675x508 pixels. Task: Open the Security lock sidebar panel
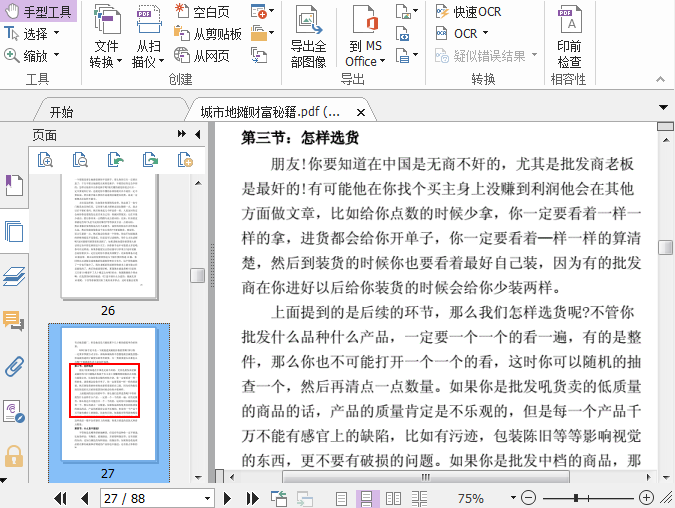(x=14, y=456)
